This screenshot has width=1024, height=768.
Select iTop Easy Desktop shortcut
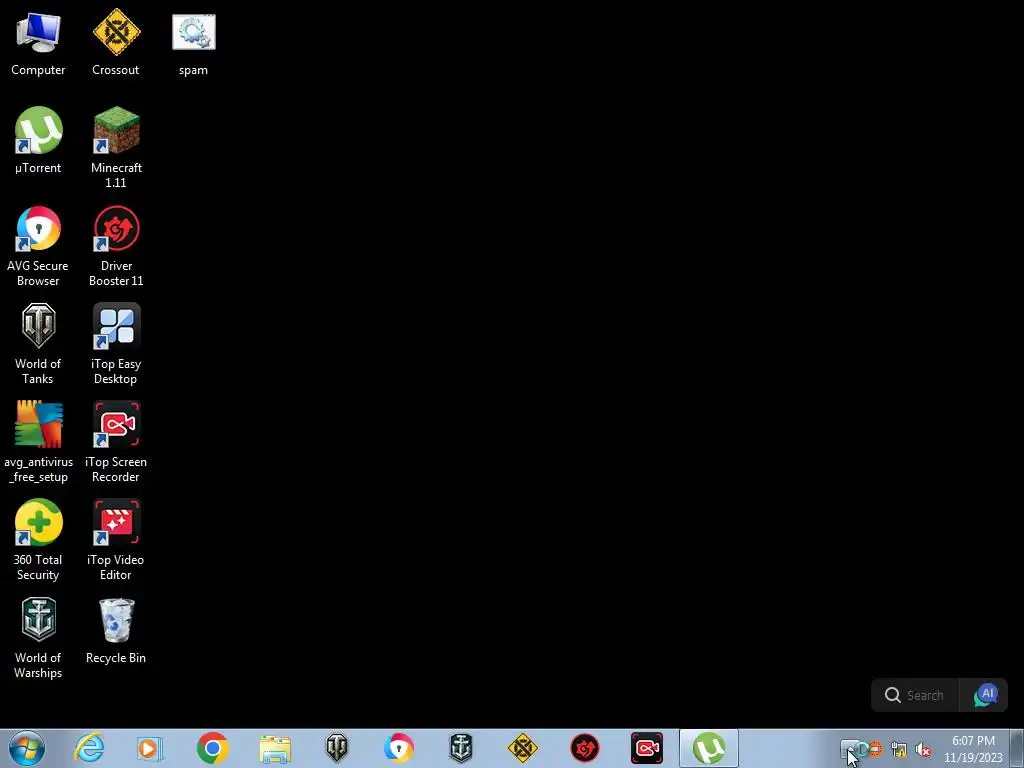click(116, 345)
